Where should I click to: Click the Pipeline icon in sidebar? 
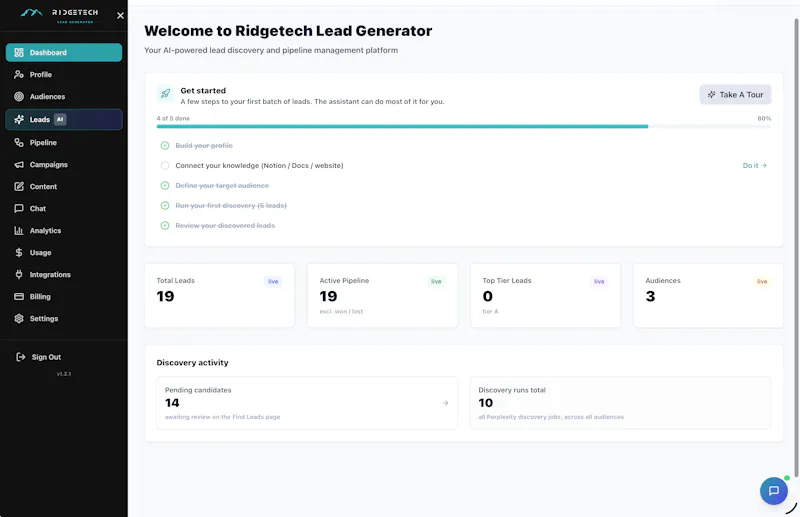click(x=19, y=142)
